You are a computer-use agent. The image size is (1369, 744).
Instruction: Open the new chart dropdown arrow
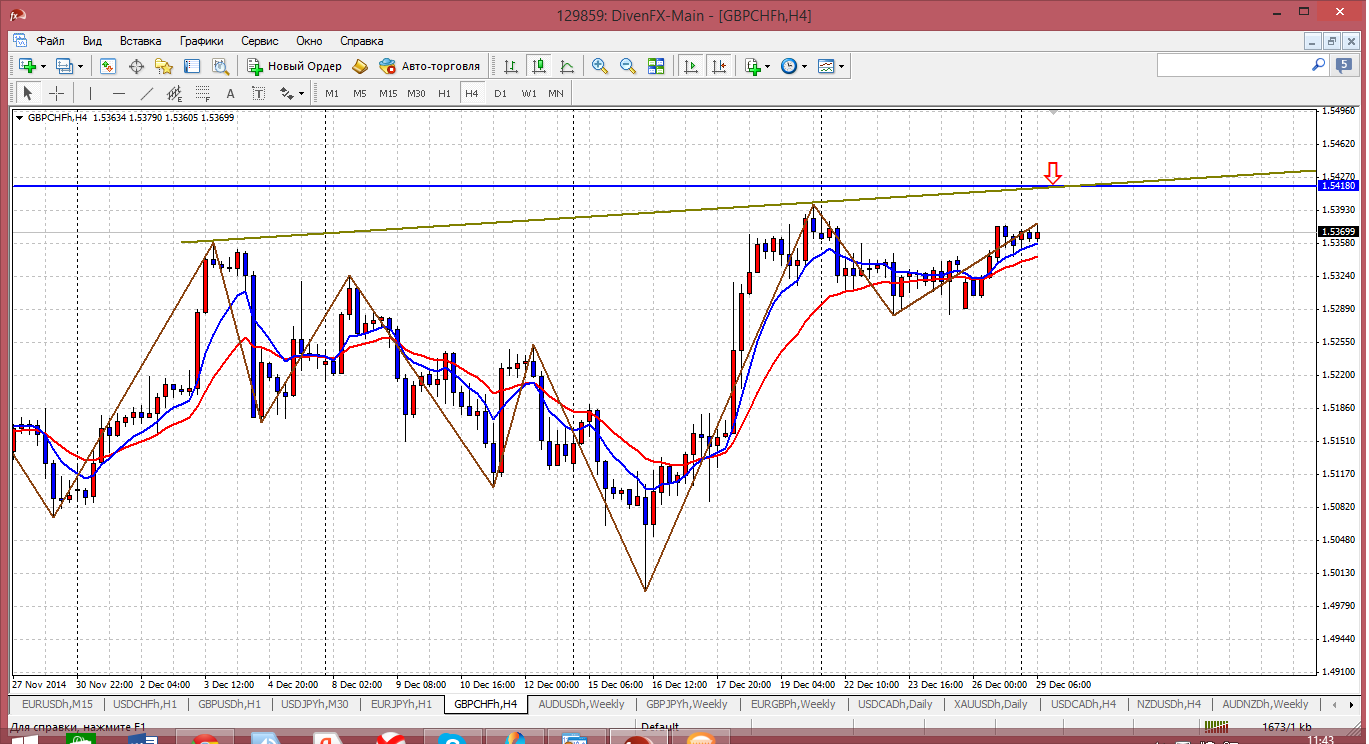44,66
